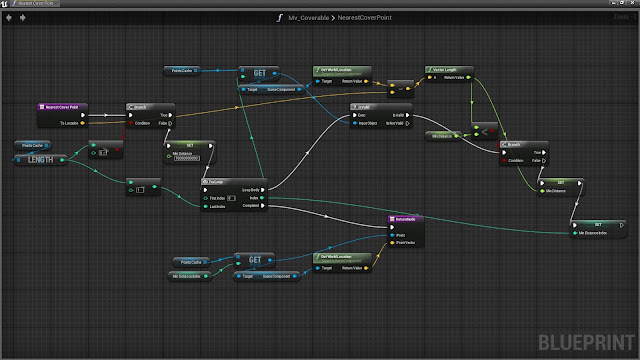Image resolution: width=640 pixels, height=360 pixels.
Task: Click the forward navigation arrow
Action: click(x=23, y=18)
